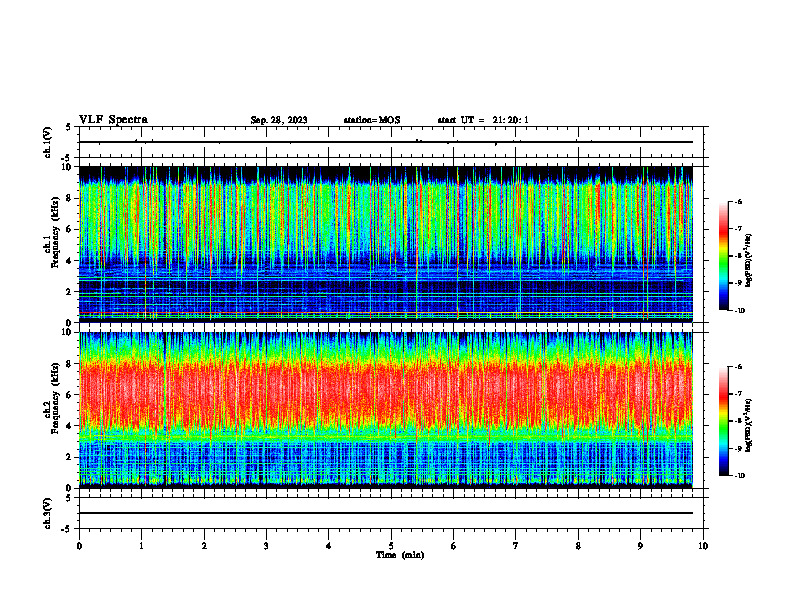Screen dimensions: 792x612
Task: Click the "VLF Spectra" plot title
Action: coord(113,120)
